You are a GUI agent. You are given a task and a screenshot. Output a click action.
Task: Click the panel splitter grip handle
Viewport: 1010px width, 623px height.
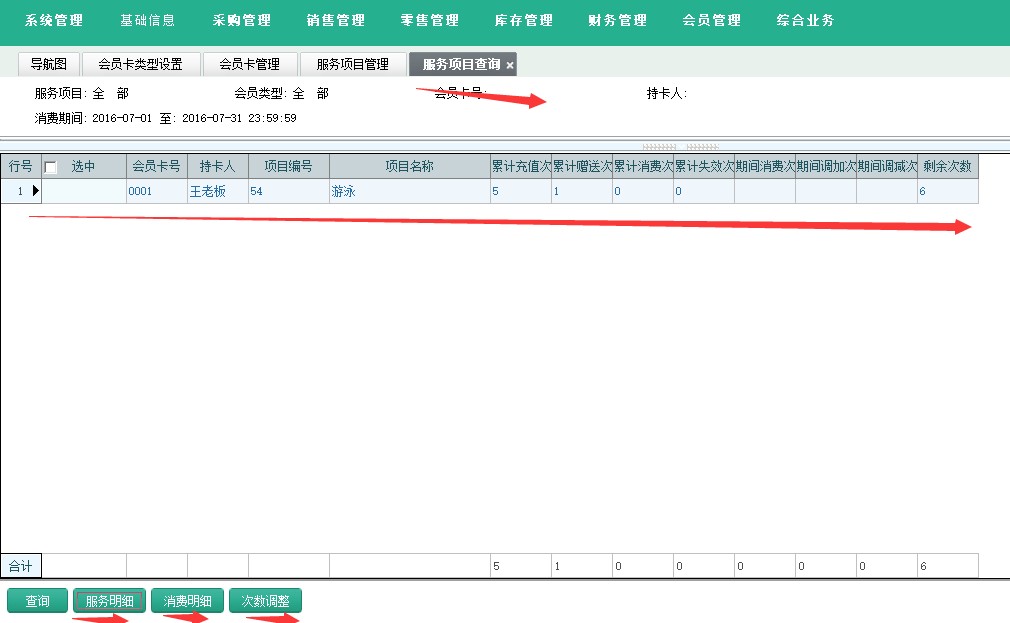[680, 147]
